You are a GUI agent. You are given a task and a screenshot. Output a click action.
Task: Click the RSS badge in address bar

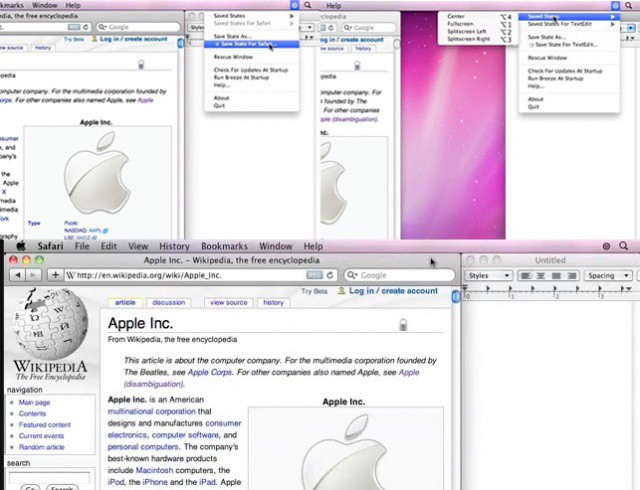point(313,275)
